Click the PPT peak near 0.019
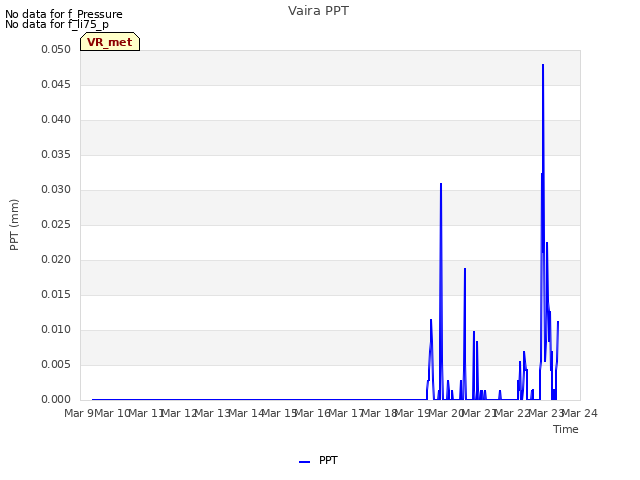Screen dimensions: 640x480 tap(465, 269)
